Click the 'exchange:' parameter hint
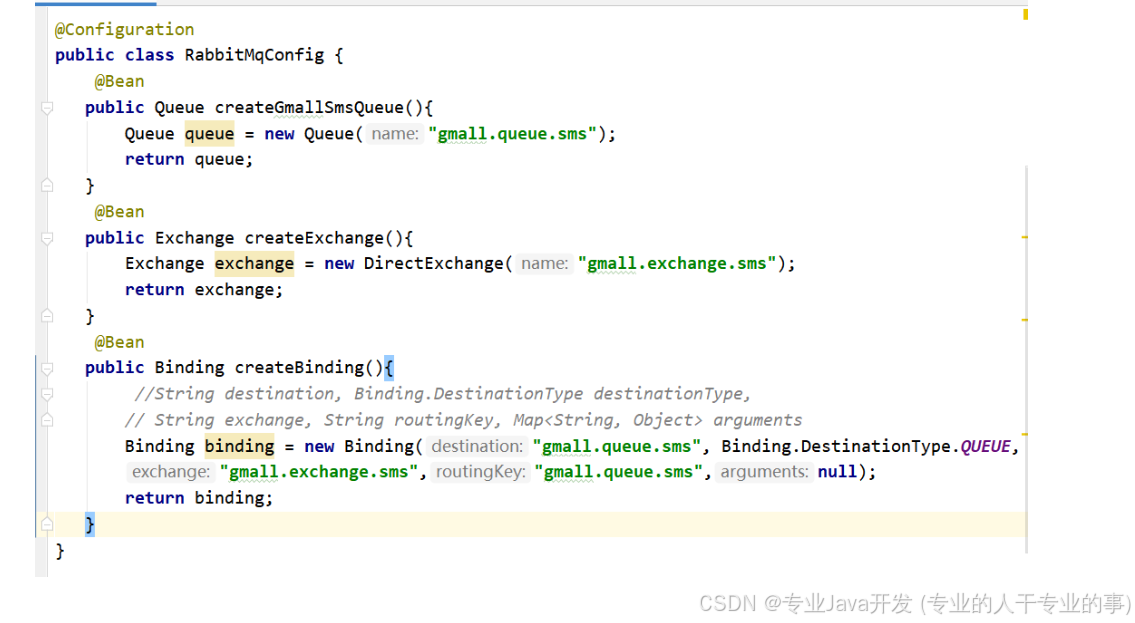The width and height of the screenshot is (1135, 623). coord(171,472)
